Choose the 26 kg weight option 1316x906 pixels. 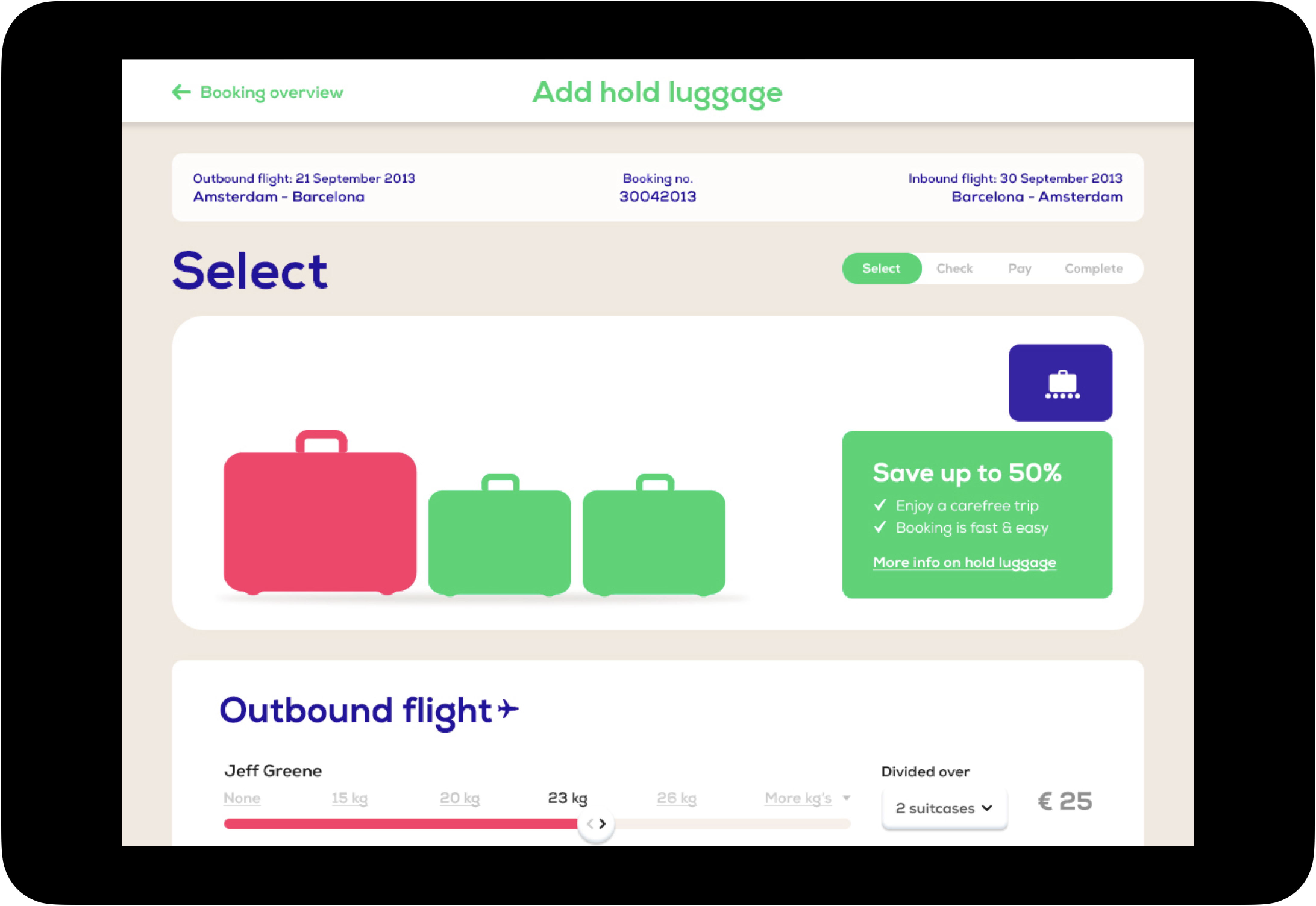tap(676, 798)
